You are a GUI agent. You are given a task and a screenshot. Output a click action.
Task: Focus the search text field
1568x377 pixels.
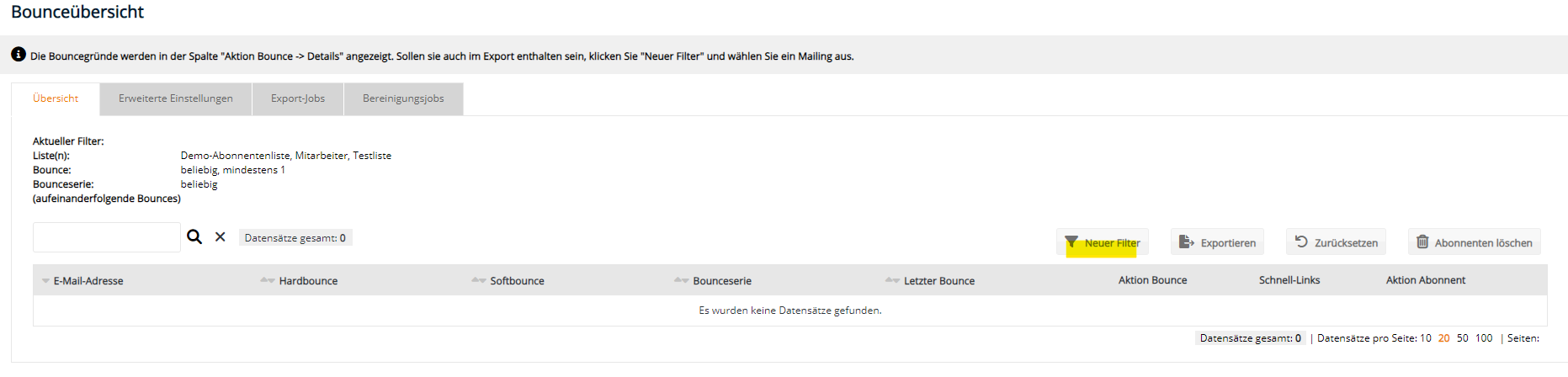click(x=107, y=237)
